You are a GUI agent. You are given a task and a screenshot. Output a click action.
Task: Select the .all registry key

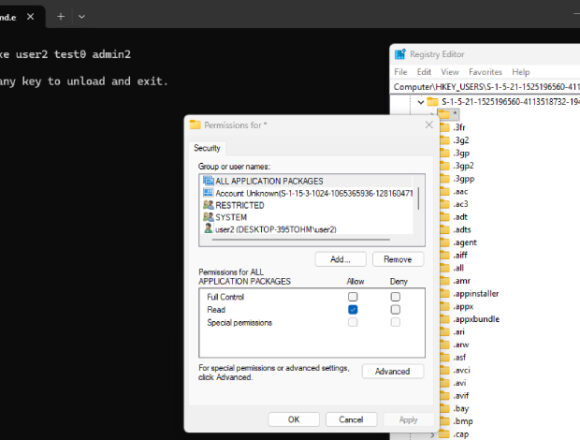click(459, 268)
